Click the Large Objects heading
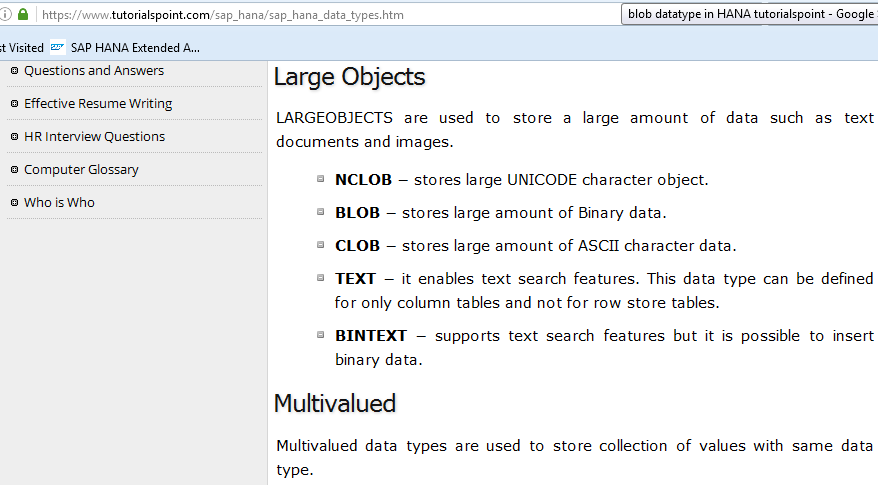Viewport: 878px width, 485px height. pyautogui.click(x=349, y=78)
